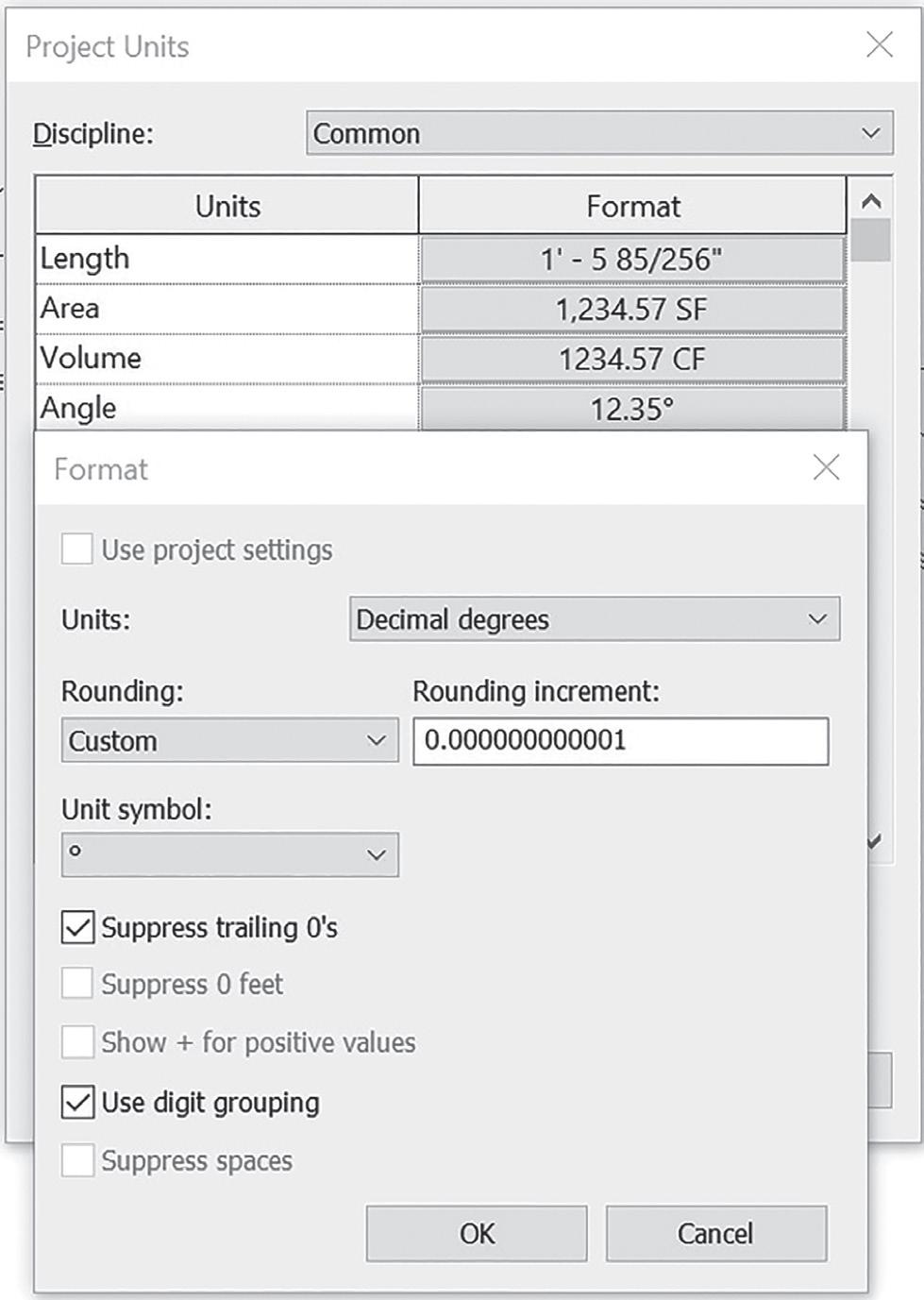Click the Cancel button
The image size is (924, 1300).
coord(715,1233)
